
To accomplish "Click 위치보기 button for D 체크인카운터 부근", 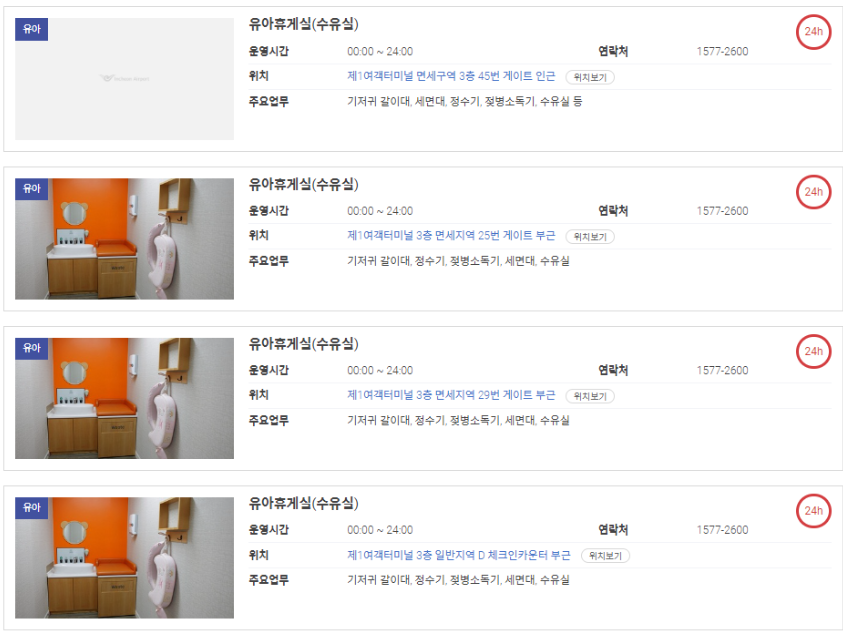I will pyautogui.click(x=605, y=556).
